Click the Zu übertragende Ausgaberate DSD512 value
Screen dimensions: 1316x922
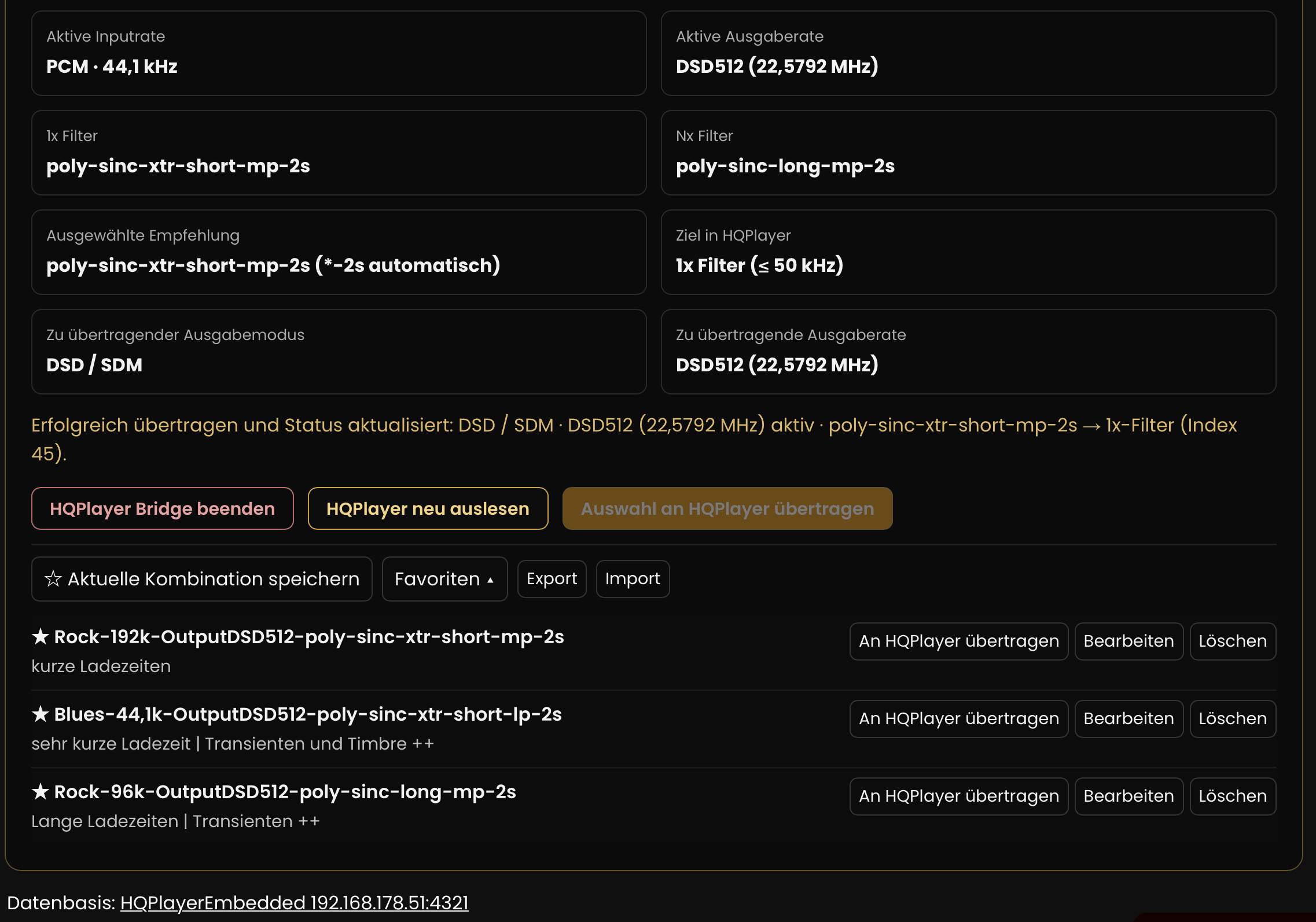pos(777,365)
